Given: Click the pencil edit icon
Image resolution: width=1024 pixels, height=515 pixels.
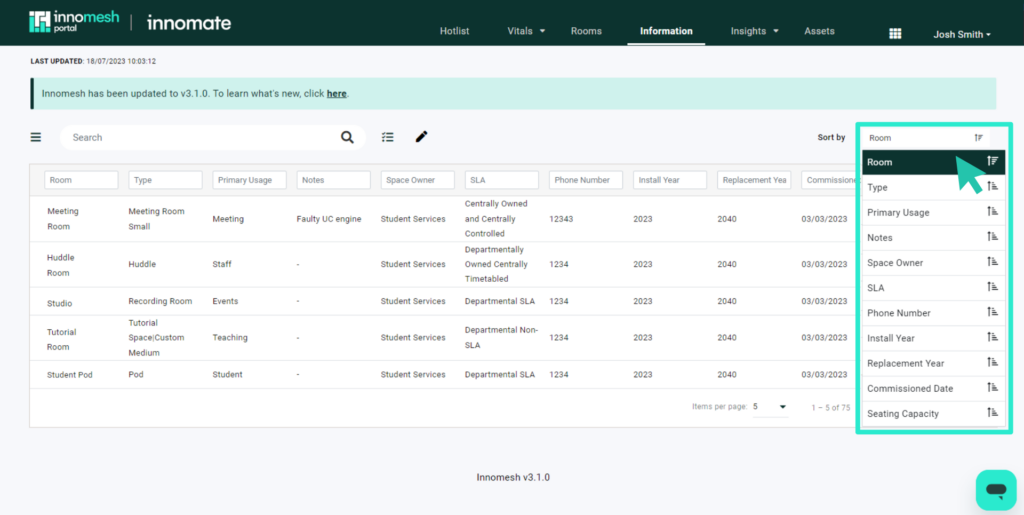Looking at the screenshot, I should click(421, 136).
